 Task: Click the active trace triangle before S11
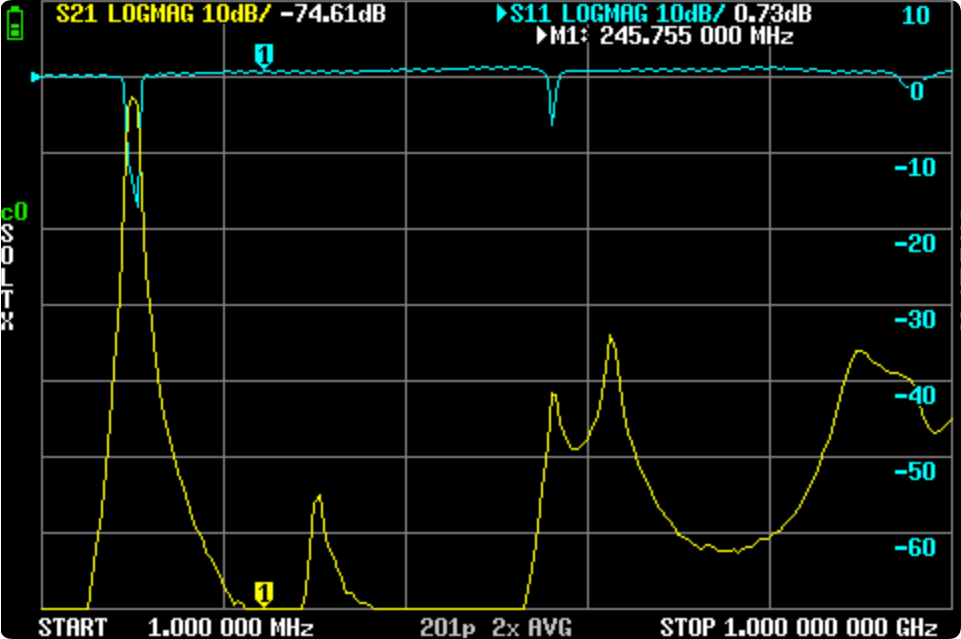(502, 13)
